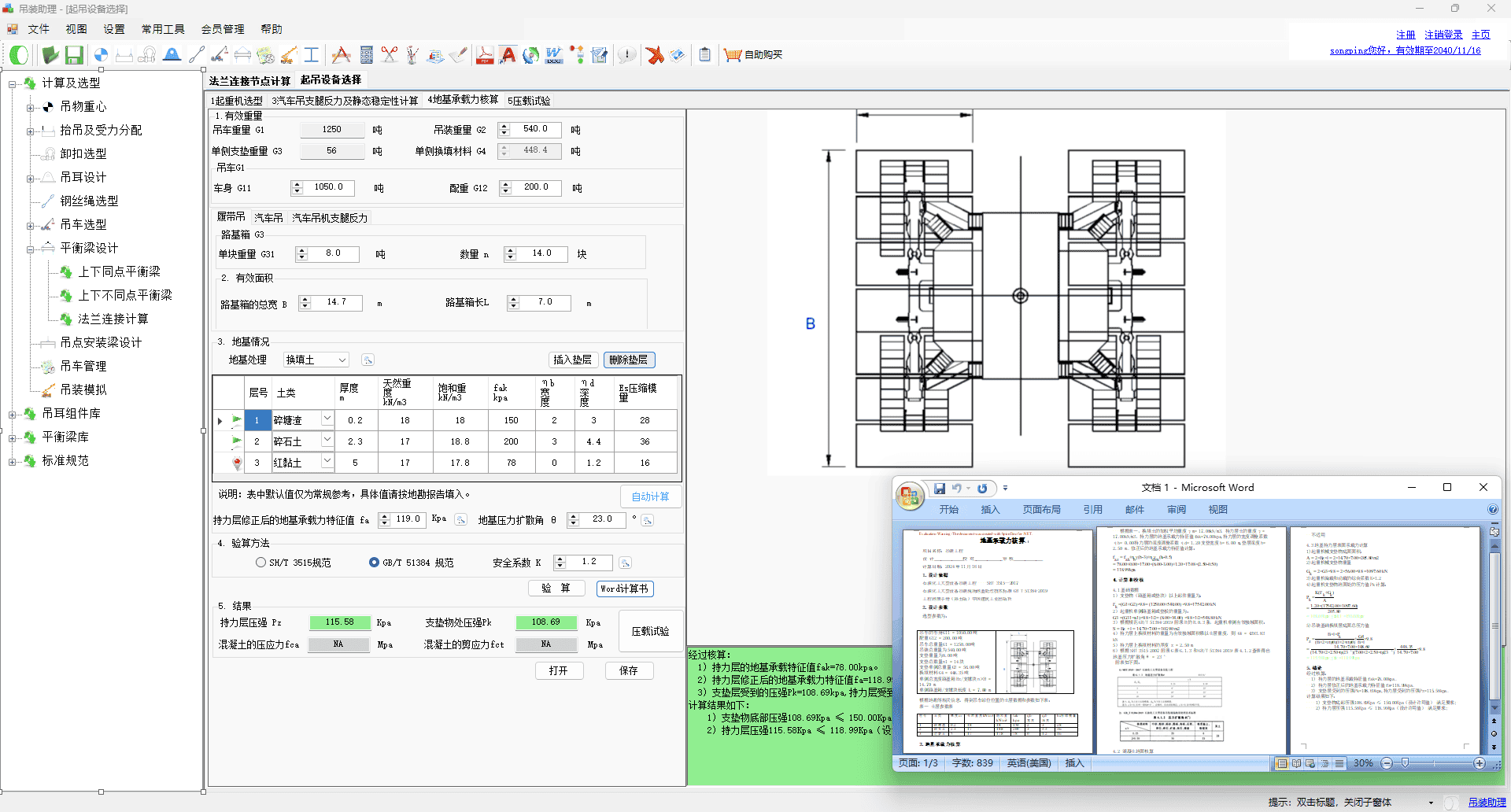
Task: Open the 常用工具 menu
Action: pos(163,29)
